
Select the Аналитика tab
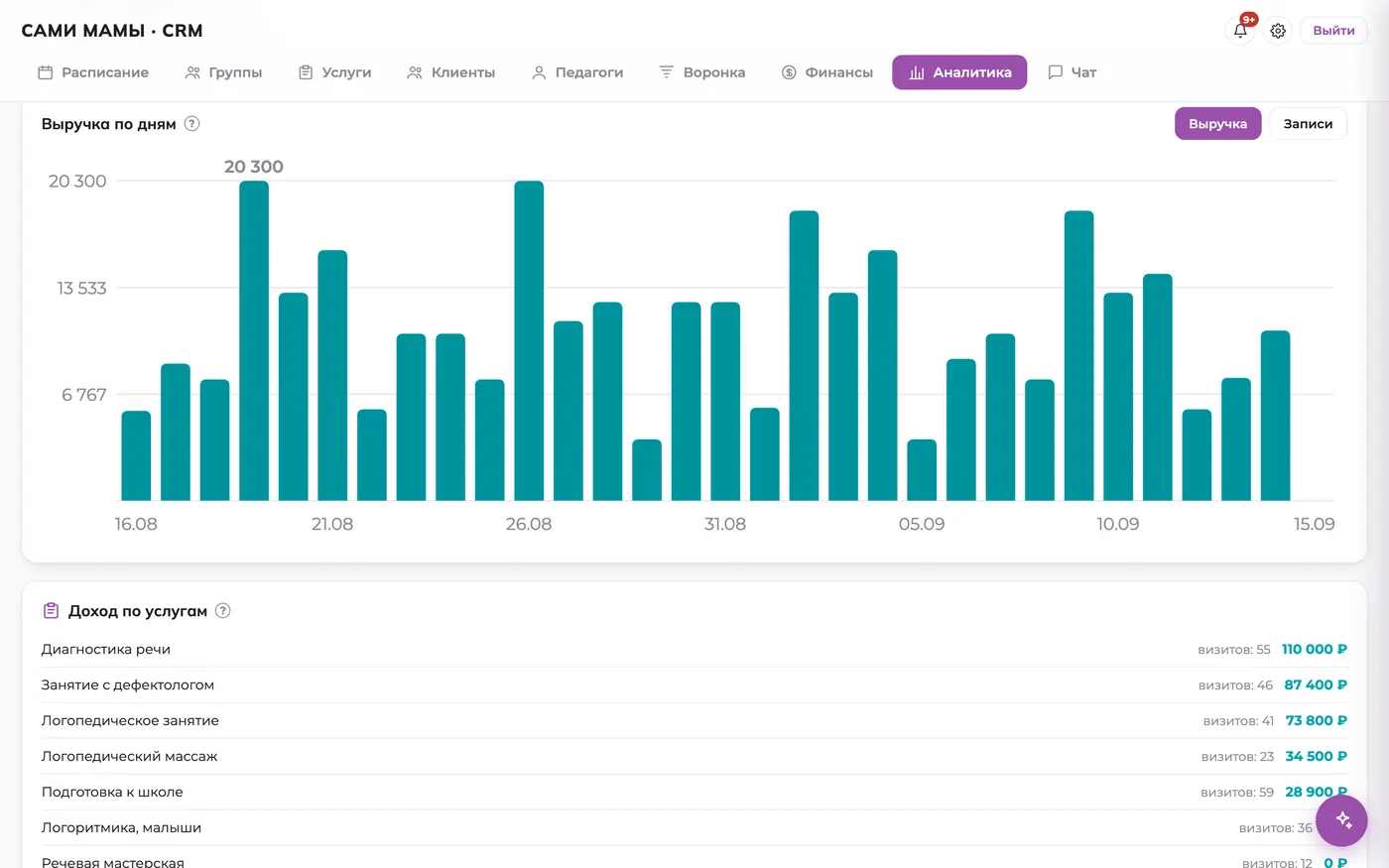(959, 72)
